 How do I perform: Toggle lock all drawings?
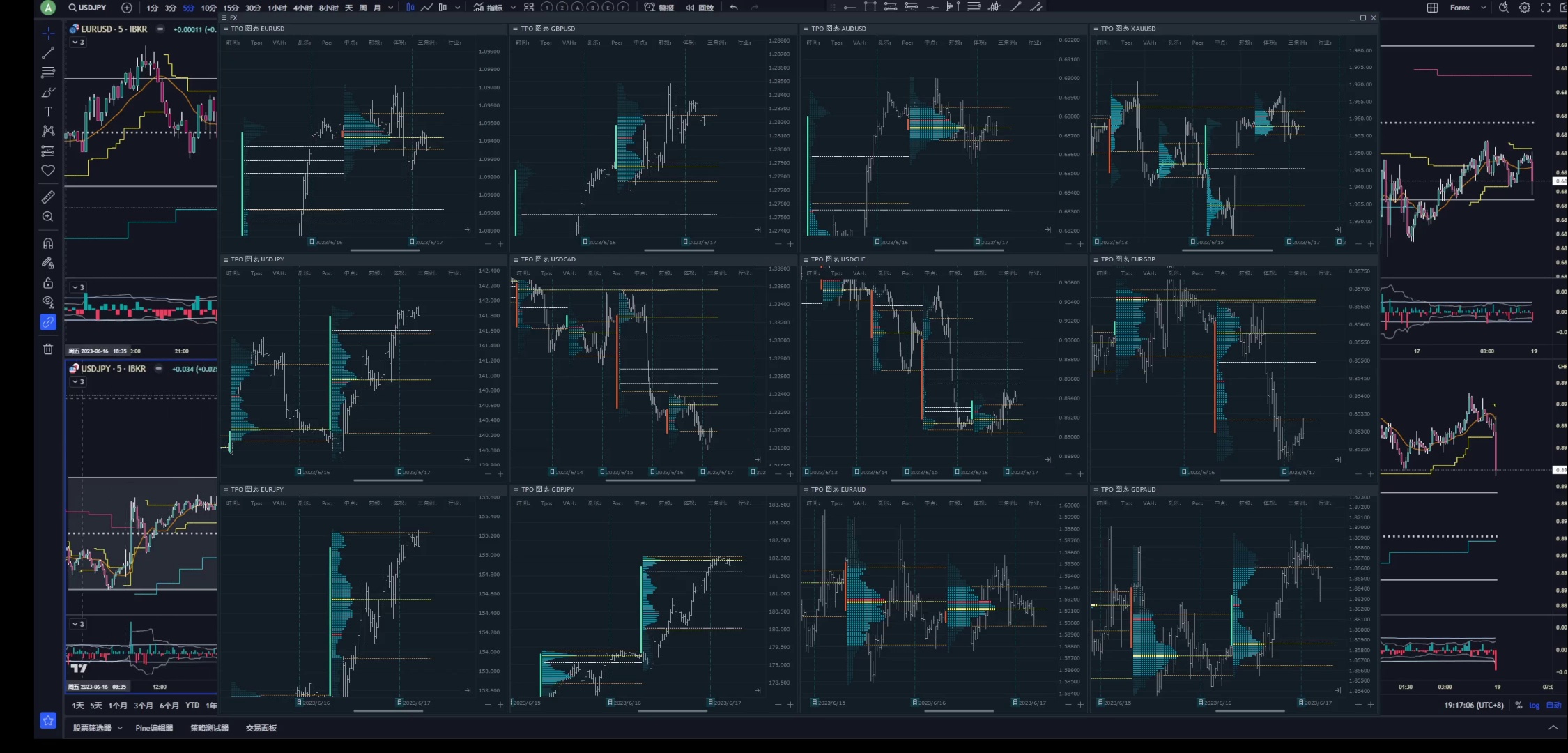48,283
